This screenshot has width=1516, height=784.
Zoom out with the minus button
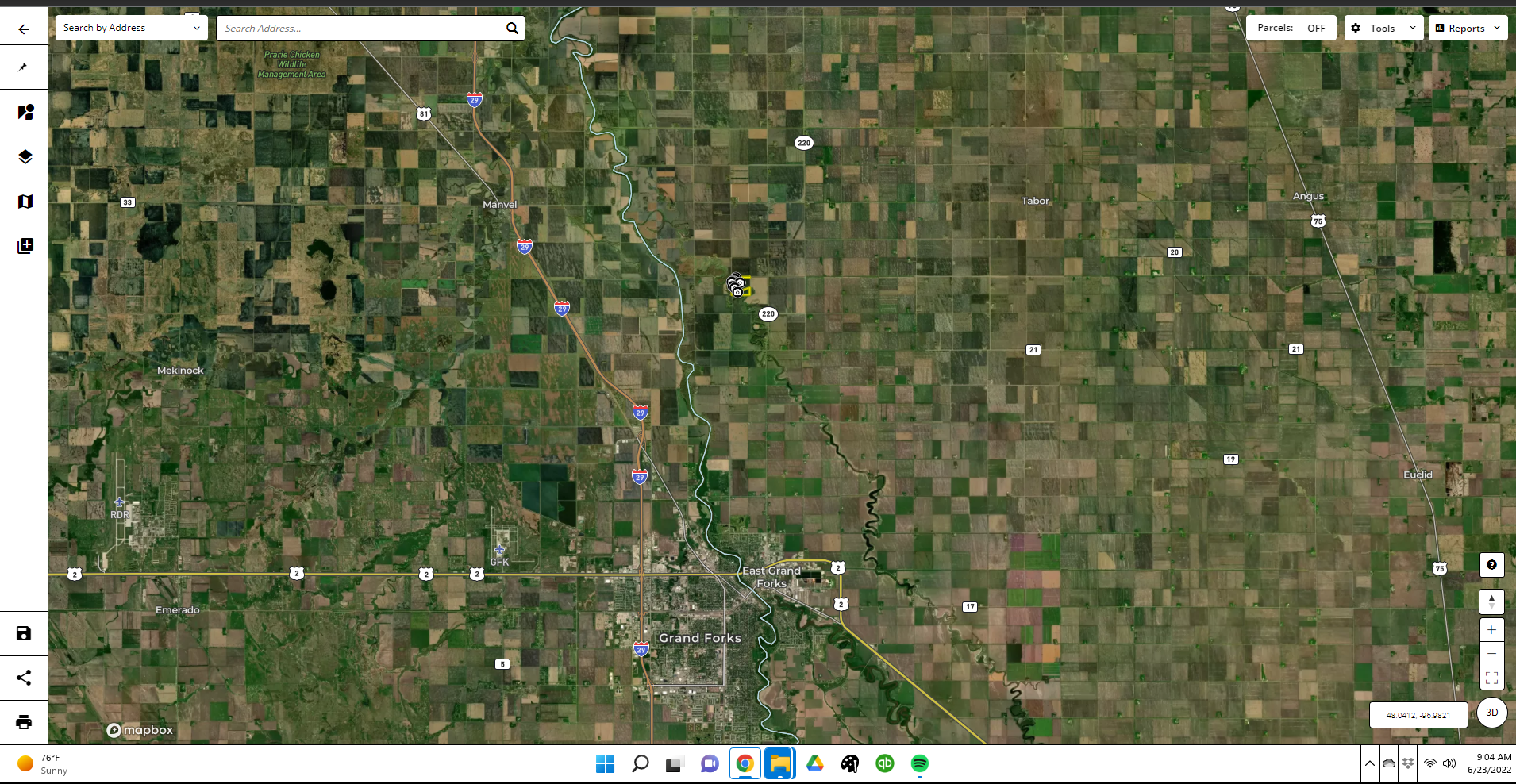click(x=1491, y=654)
